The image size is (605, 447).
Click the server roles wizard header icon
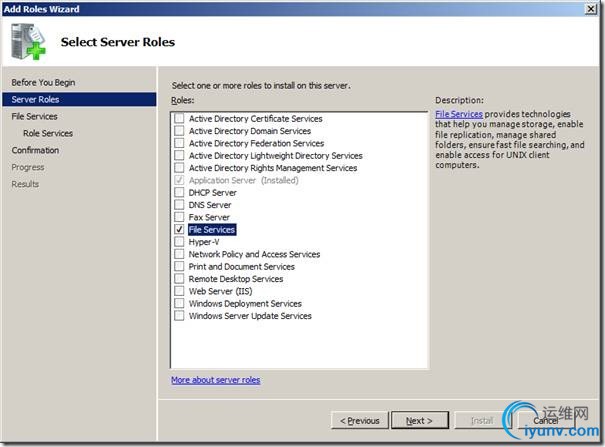point(28,42)
